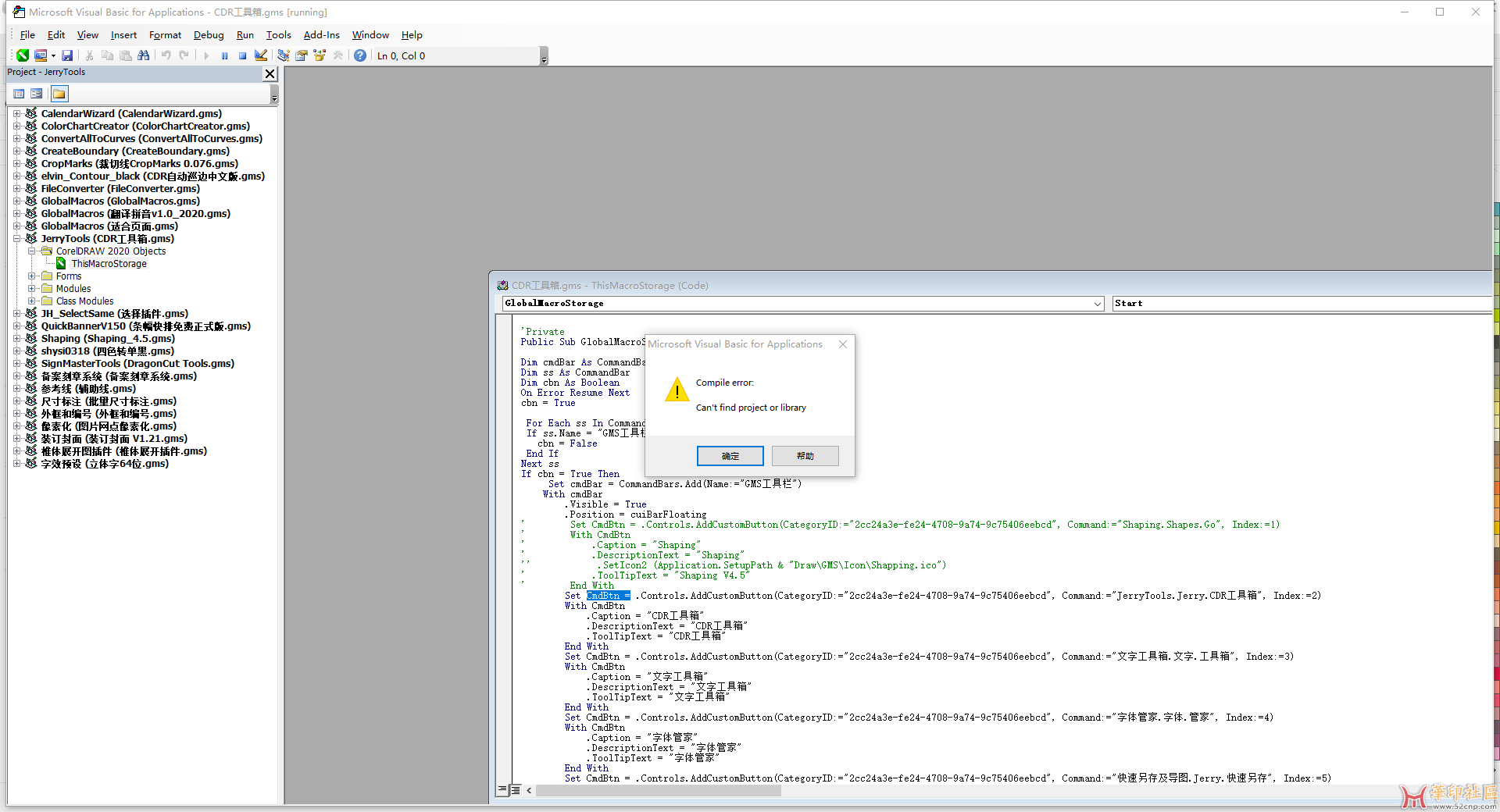The image size is (1500, 812).
Task: Click the highlighted CmdBtn = text in code
Action: point(608,596)
